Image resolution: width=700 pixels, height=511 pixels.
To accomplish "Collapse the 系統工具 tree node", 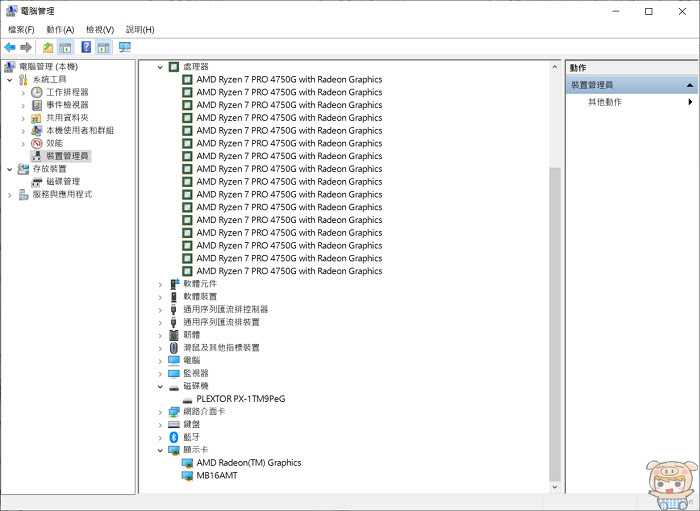I will point(9,80).
